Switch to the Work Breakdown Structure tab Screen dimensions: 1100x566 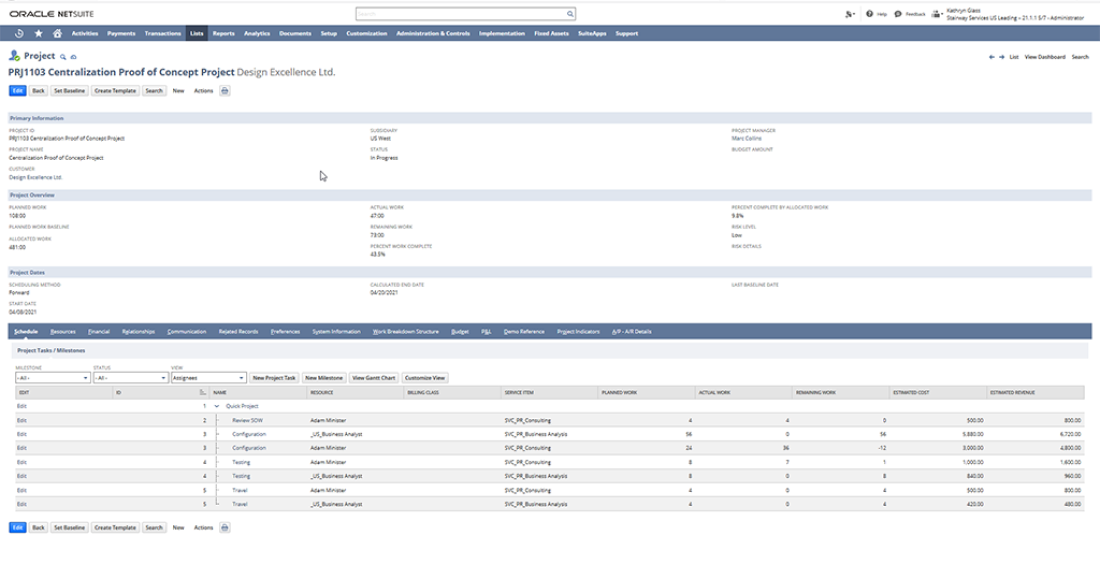405,331
